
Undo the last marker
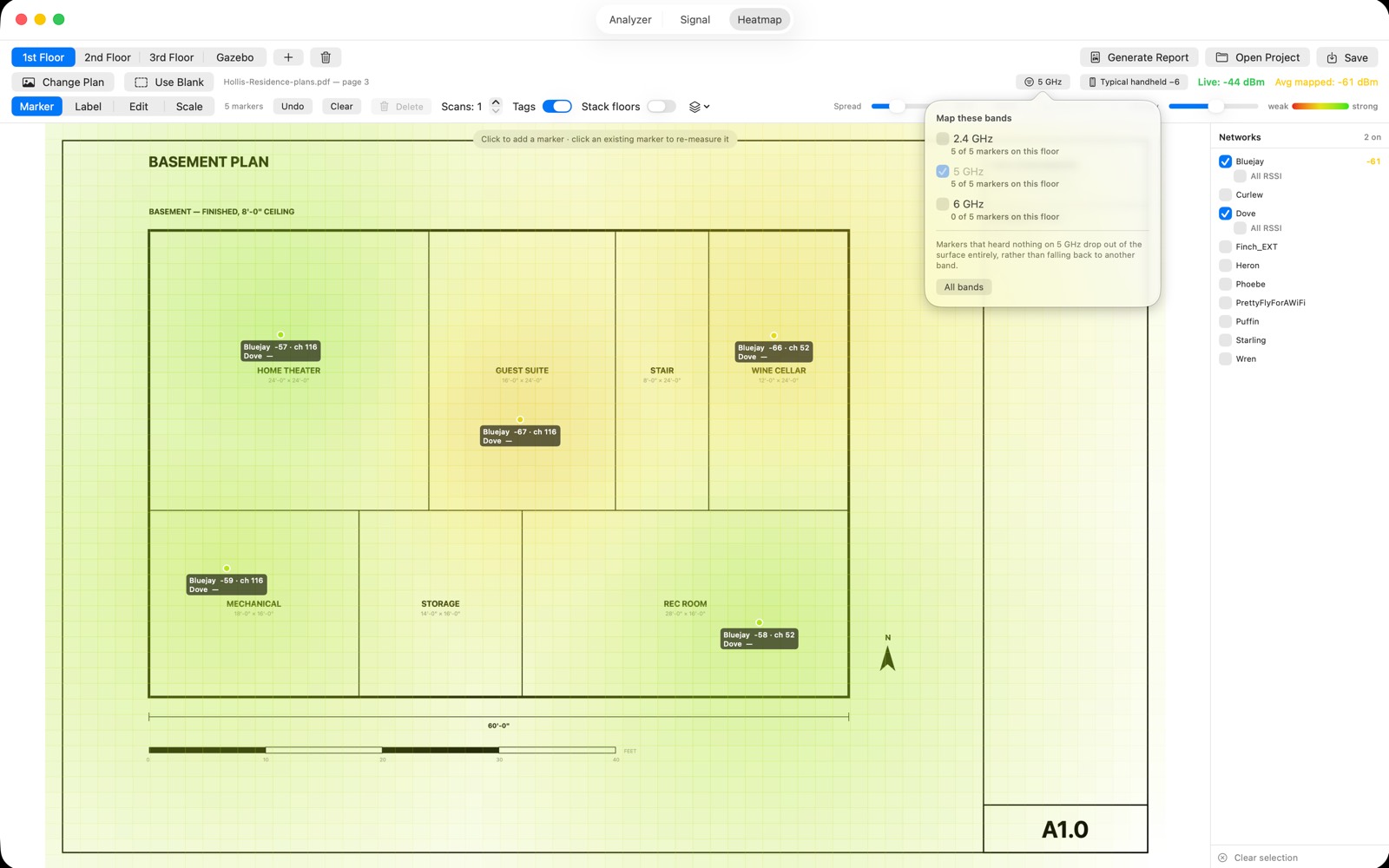293,107
